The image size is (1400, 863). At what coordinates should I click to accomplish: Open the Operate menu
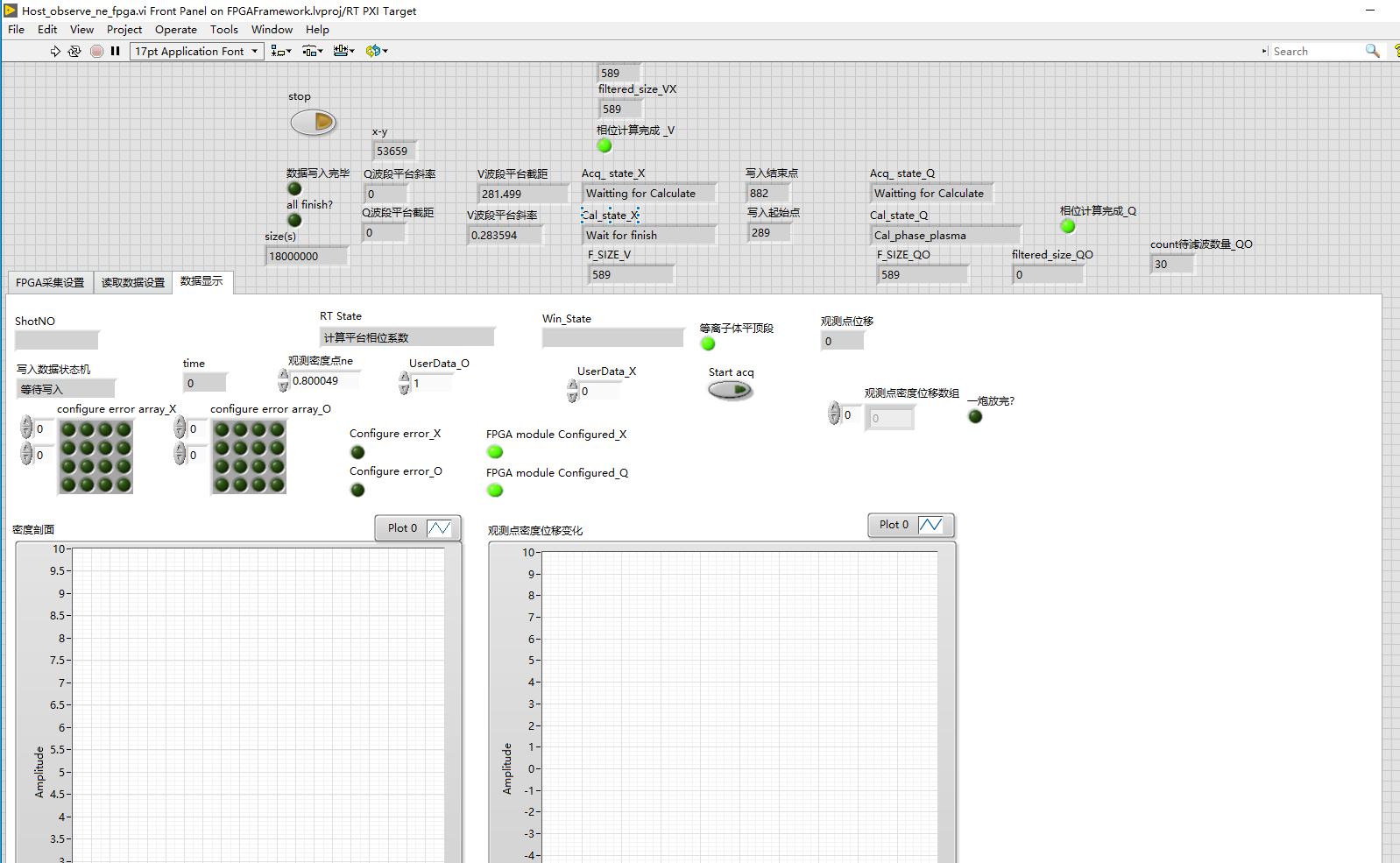click(175, 29)
